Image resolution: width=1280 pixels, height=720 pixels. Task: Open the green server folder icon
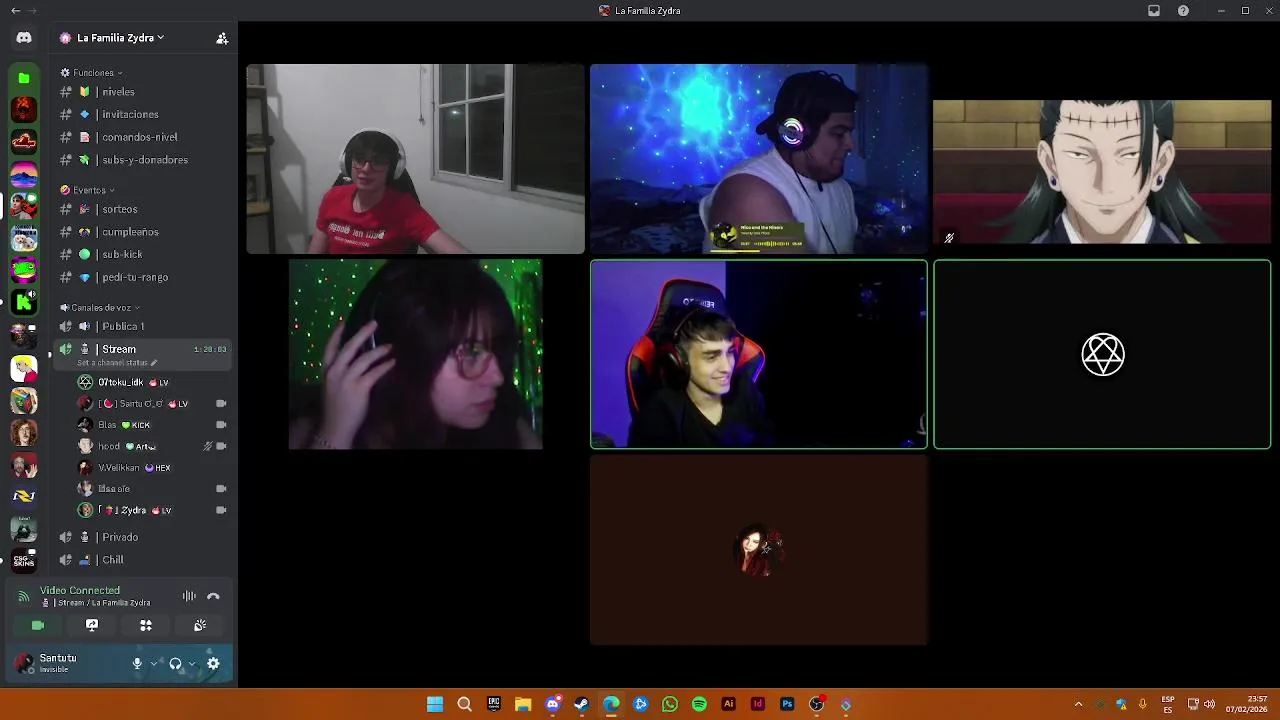[x=24, y=77]
